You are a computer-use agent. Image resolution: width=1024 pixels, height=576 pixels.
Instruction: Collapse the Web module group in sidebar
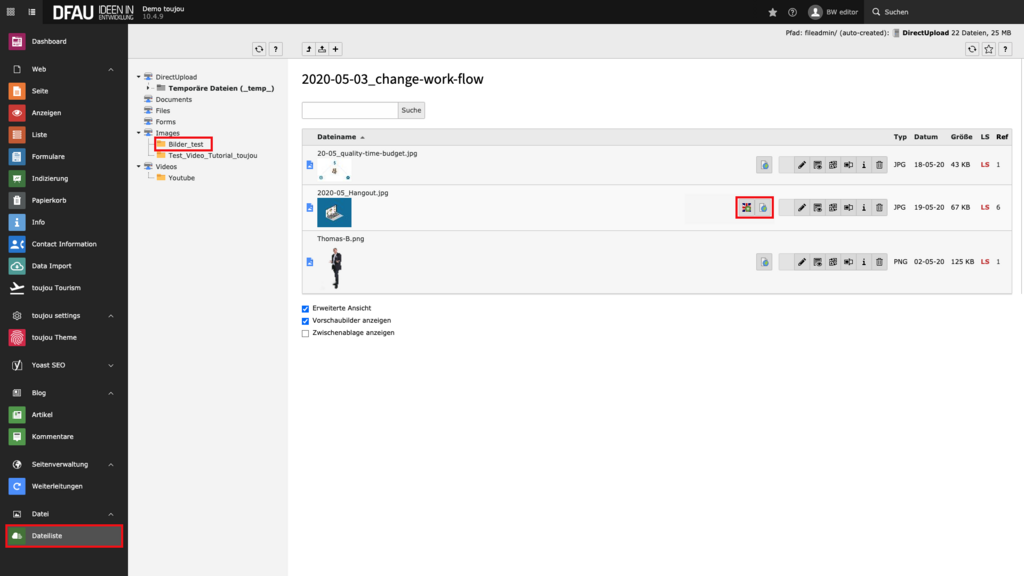pos(111,69)
